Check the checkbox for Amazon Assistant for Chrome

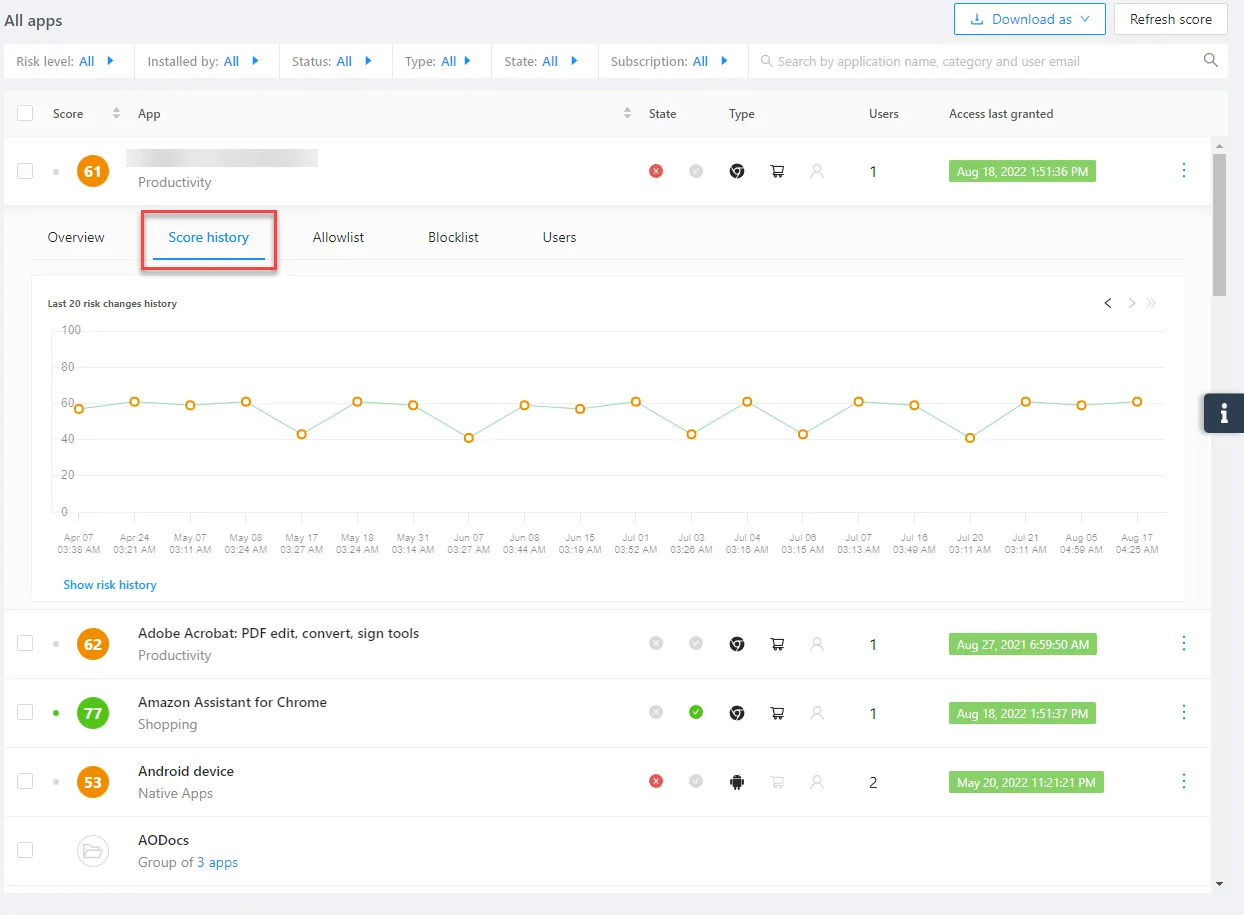tap(25, 712)
